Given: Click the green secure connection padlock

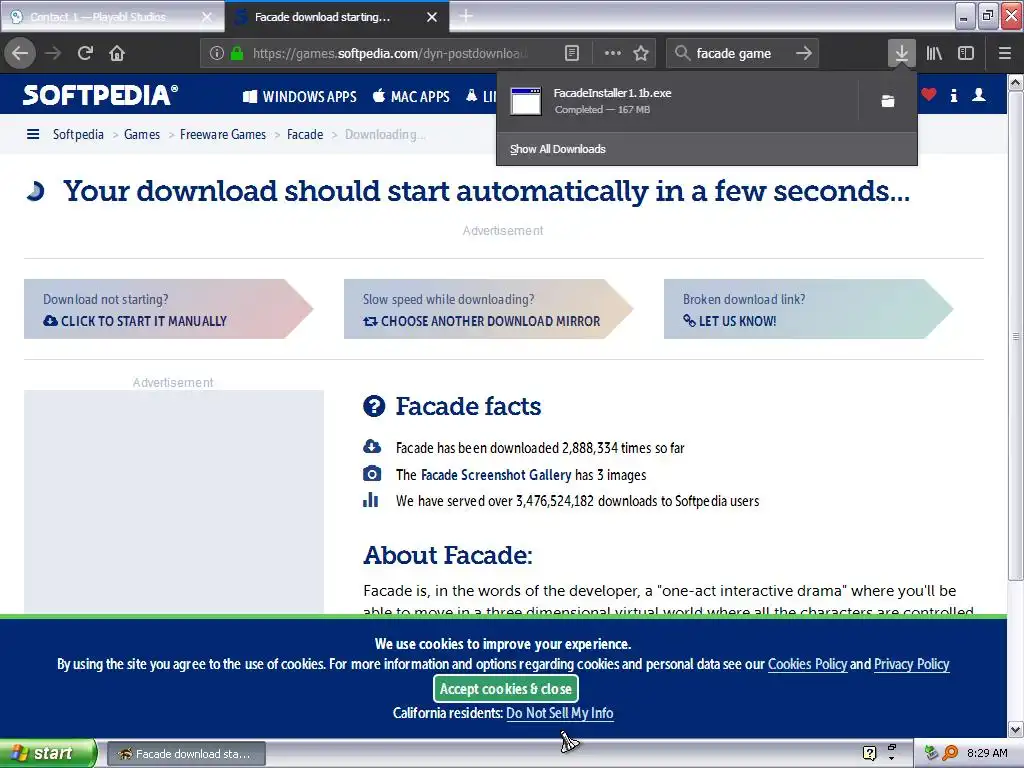Looking at the screenshot, I should pos(237,53).
